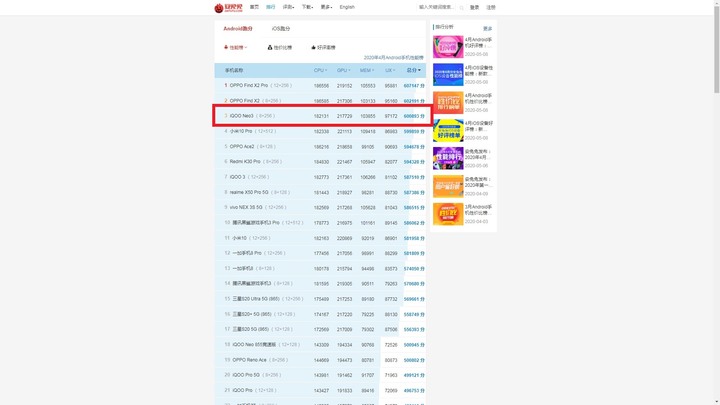The width and height of the screenshot is (720, 405).
Task: Select the 性价比榜 value ranking tab
Action: [x=280, y=47]
